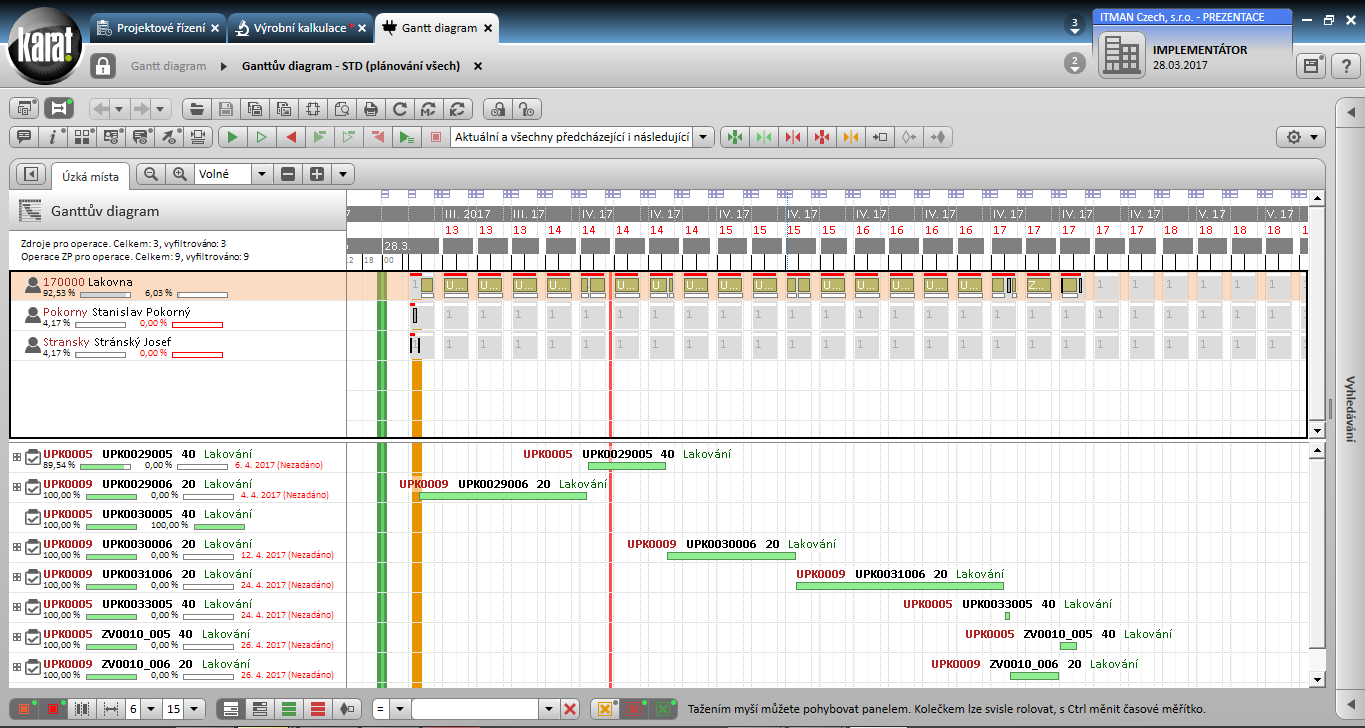Open the dropdown beside value 15
The width and height of the screenshot is (1365, 728).
(x=195, y=709)
